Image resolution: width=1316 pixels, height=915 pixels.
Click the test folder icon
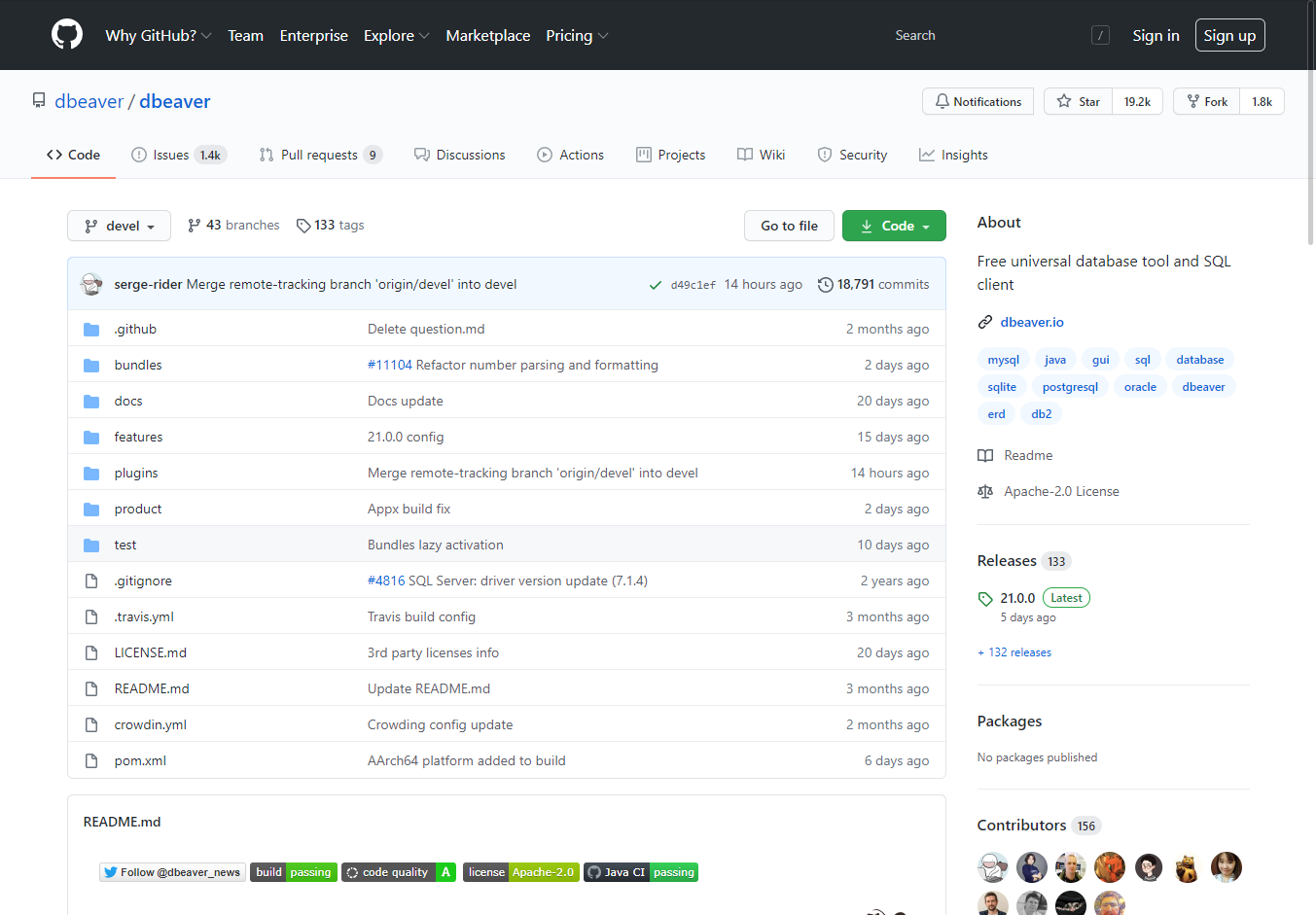pos(91,545)
